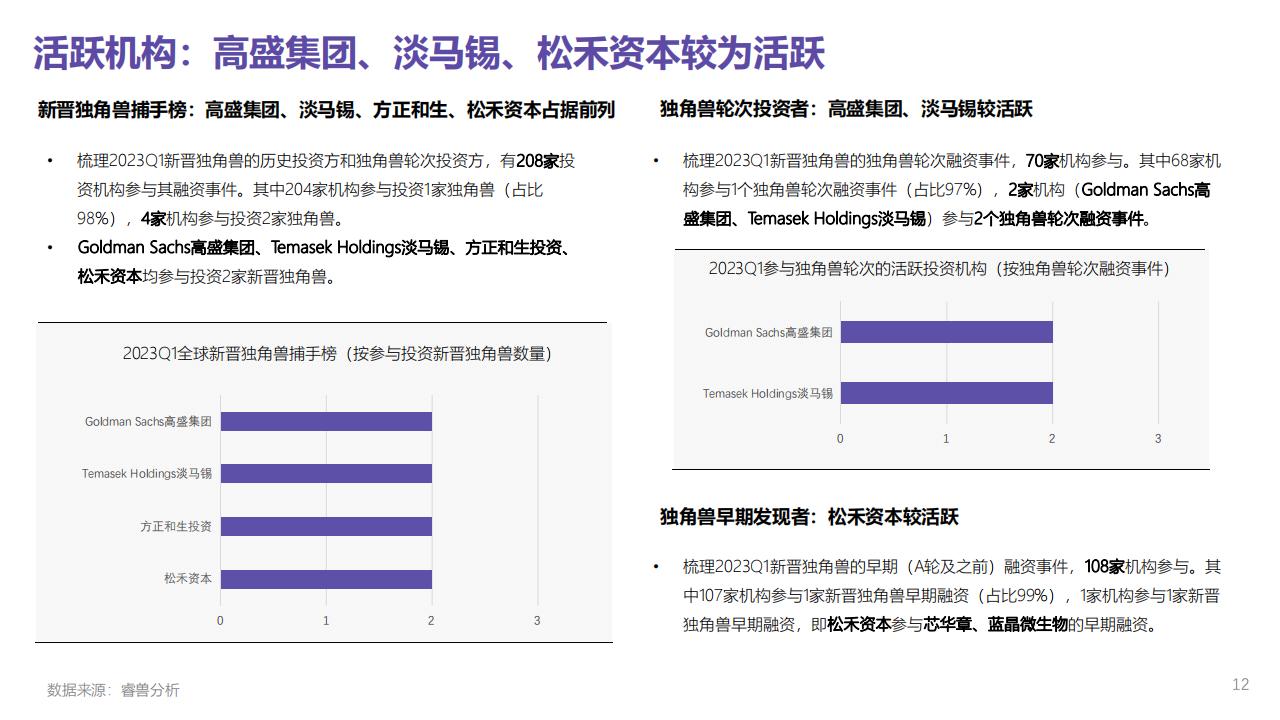Click Goldman Sachs bar in left chart
This screenshot has height=720, width=1280.
tap(326, 421)
